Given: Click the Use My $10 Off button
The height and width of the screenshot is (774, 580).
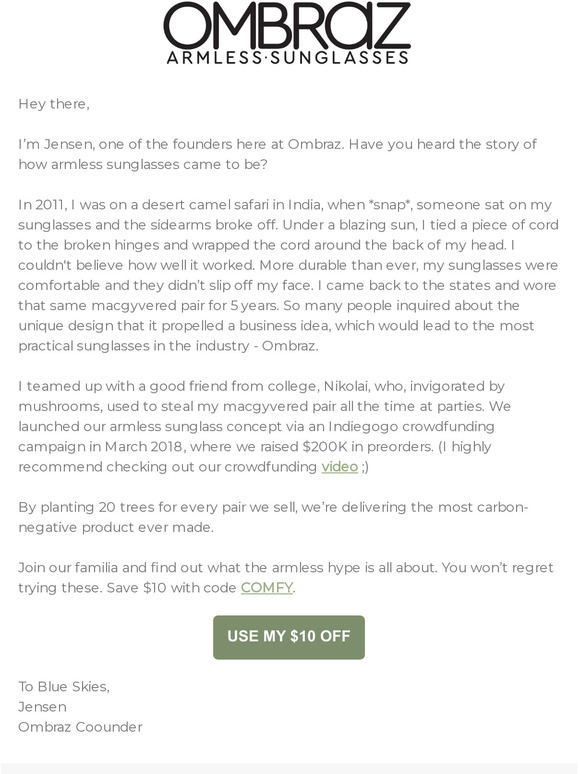Looking at the screenshot, I should pyautogui.click(x=289, y=637).
